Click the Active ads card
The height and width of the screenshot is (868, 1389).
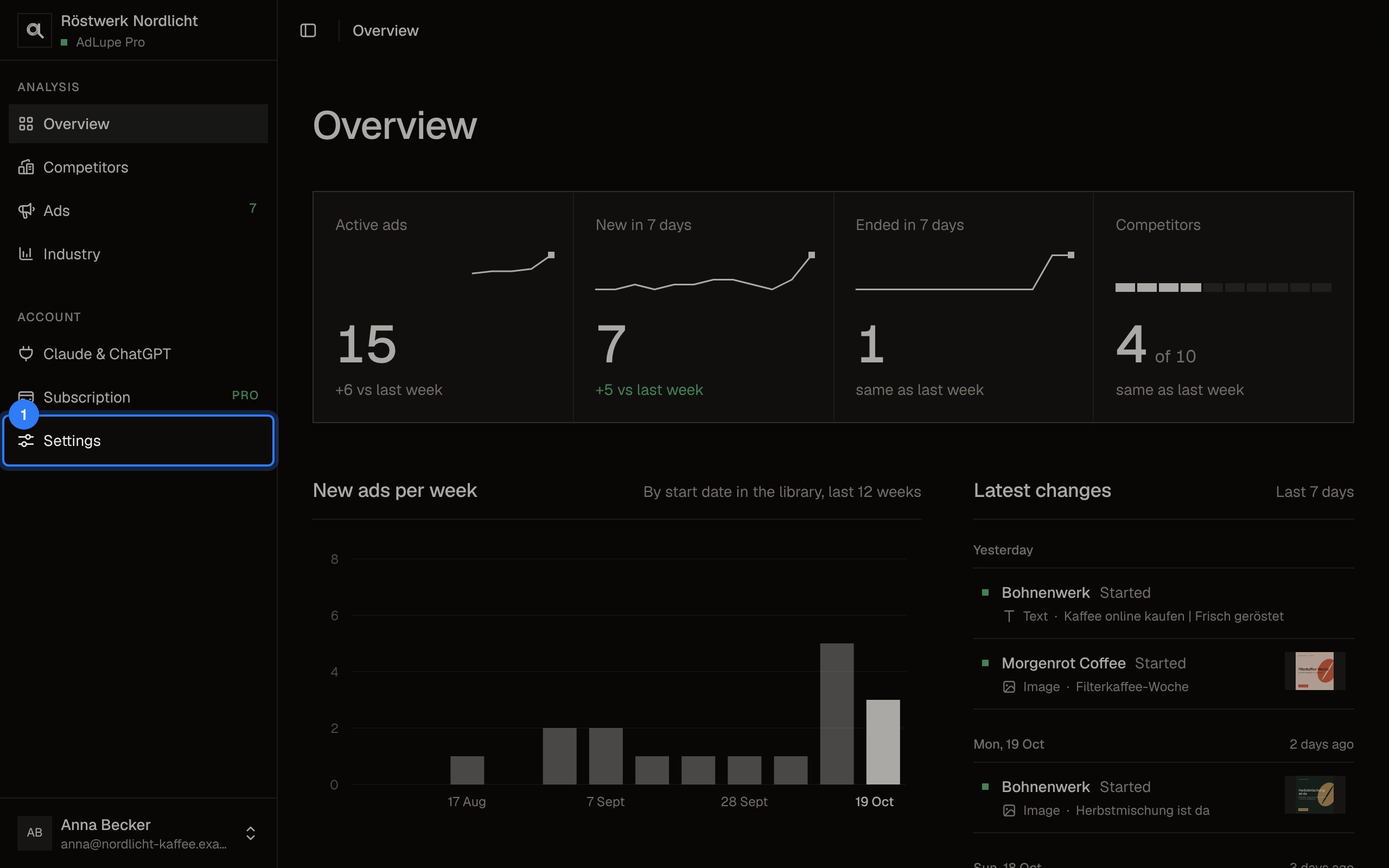[x=443, y=307]
